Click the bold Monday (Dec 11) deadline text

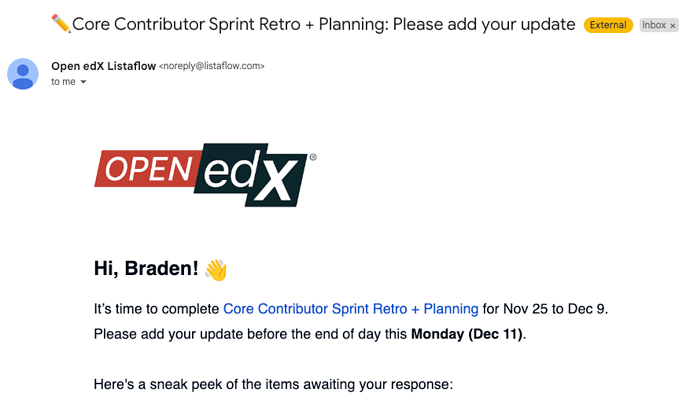click(467, 334)
